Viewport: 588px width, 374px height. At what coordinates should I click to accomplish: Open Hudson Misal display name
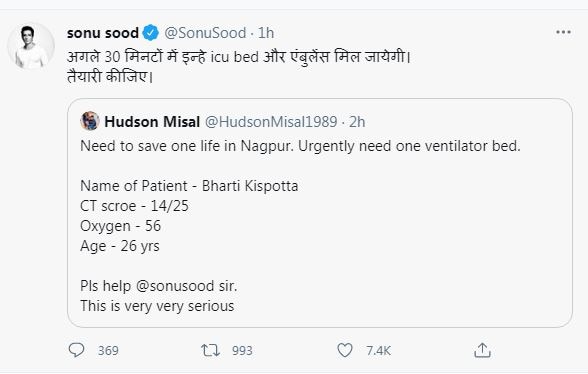152,122
